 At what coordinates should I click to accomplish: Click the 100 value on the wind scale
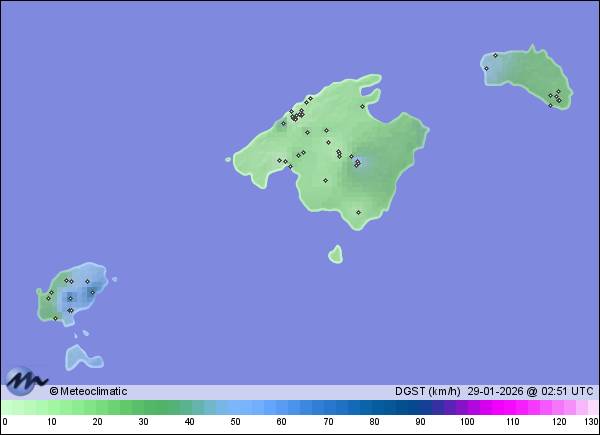(466, 423)
